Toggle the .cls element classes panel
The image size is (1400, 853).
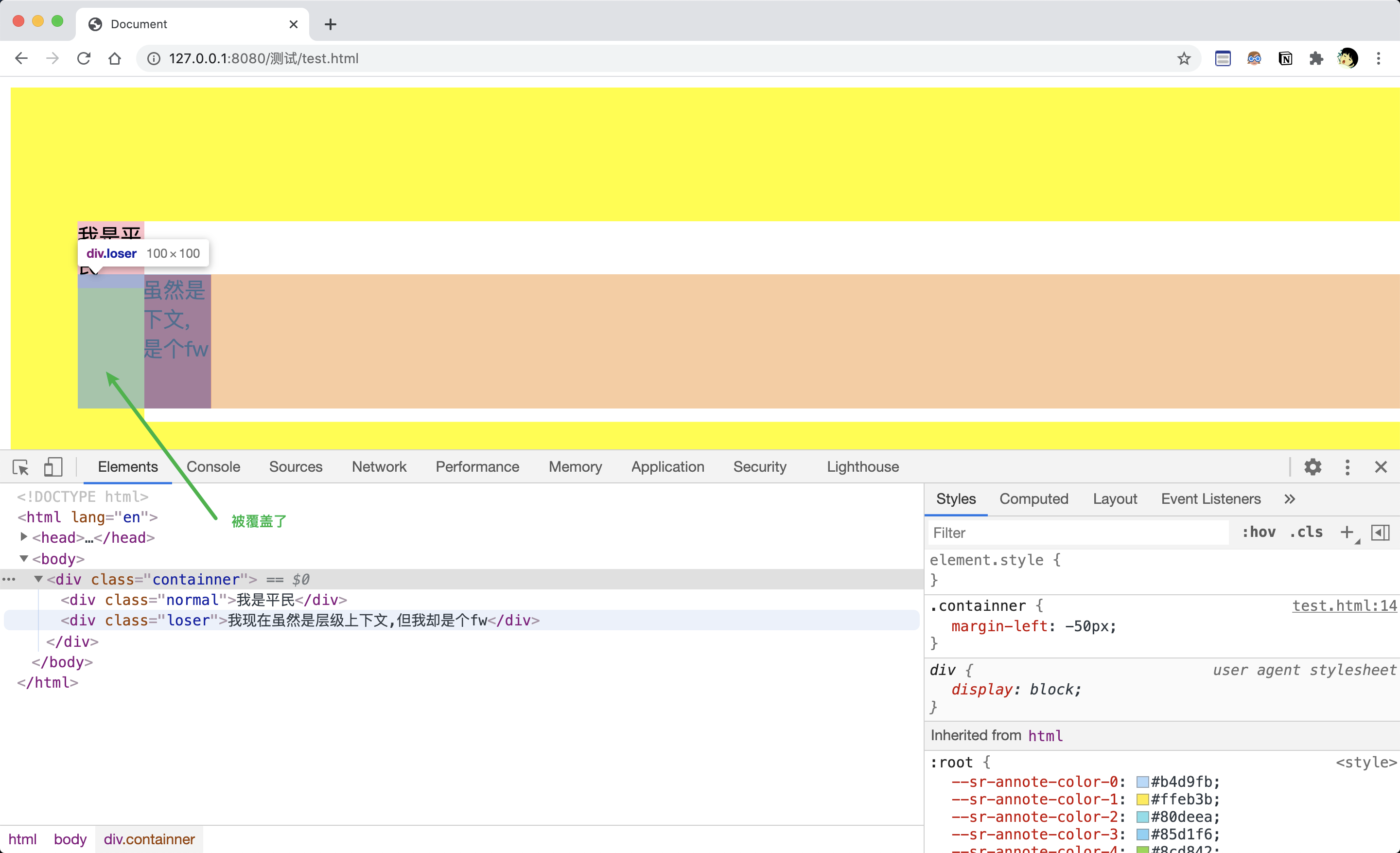(x=1306, y=533)
